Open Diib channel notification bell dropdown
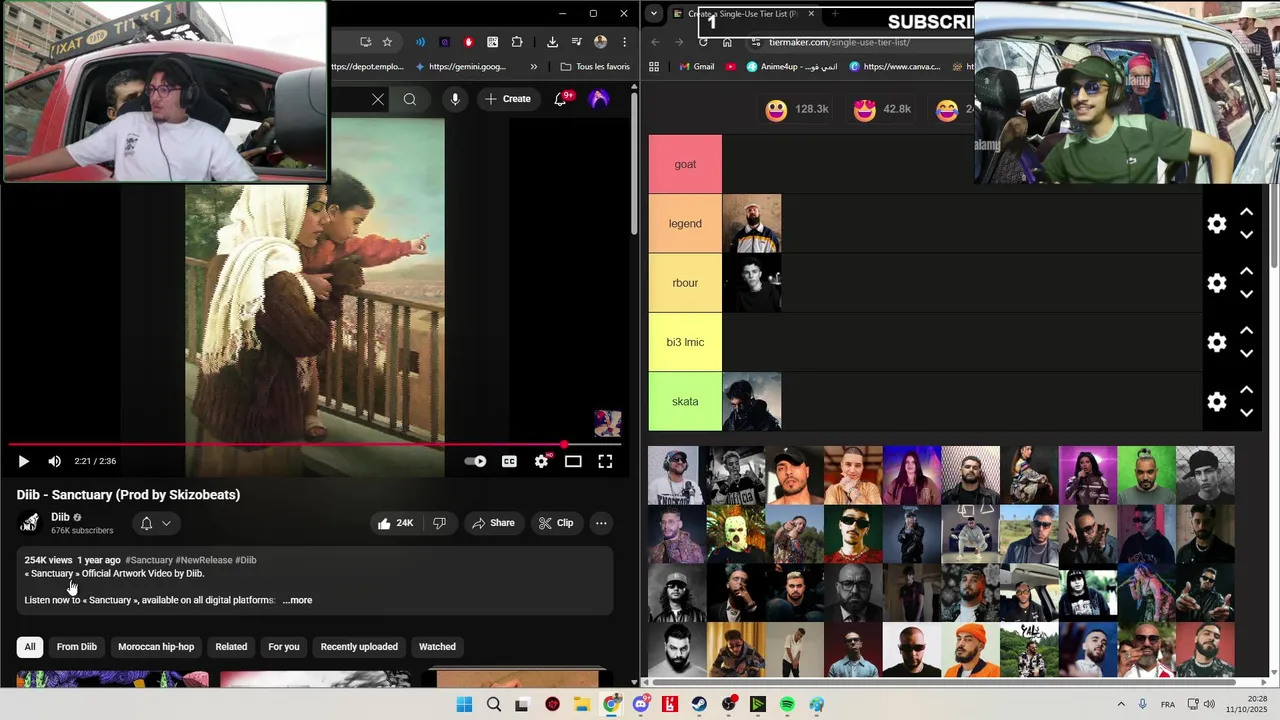This screenshot has height=720, width=1280. [x=155, y=523]
